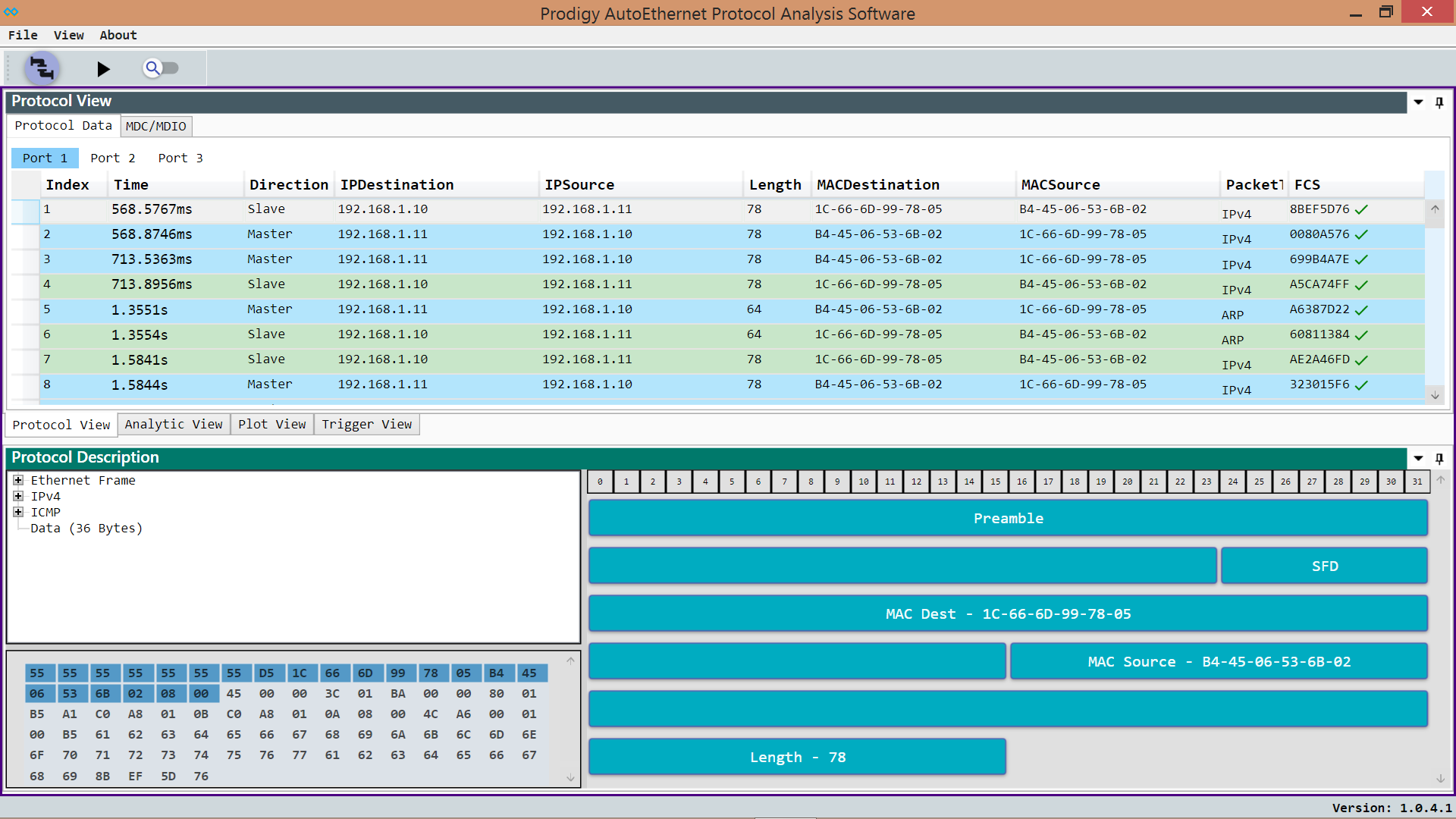The height and width of the screenshot is (819, 1456).
Task: Click the SFD field block
Action: click(1324, 566)
